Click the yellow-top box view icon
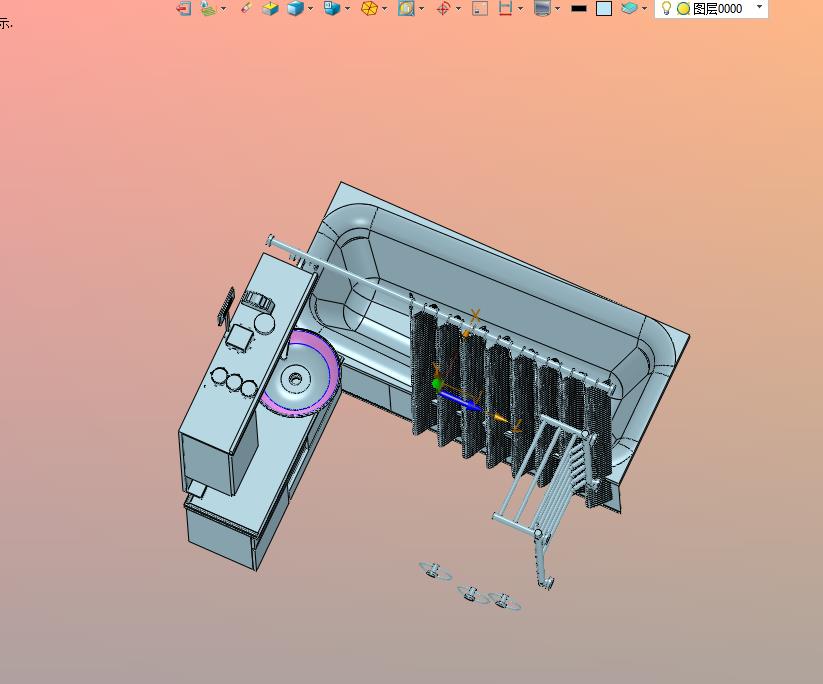 click(x=270, y=8)
